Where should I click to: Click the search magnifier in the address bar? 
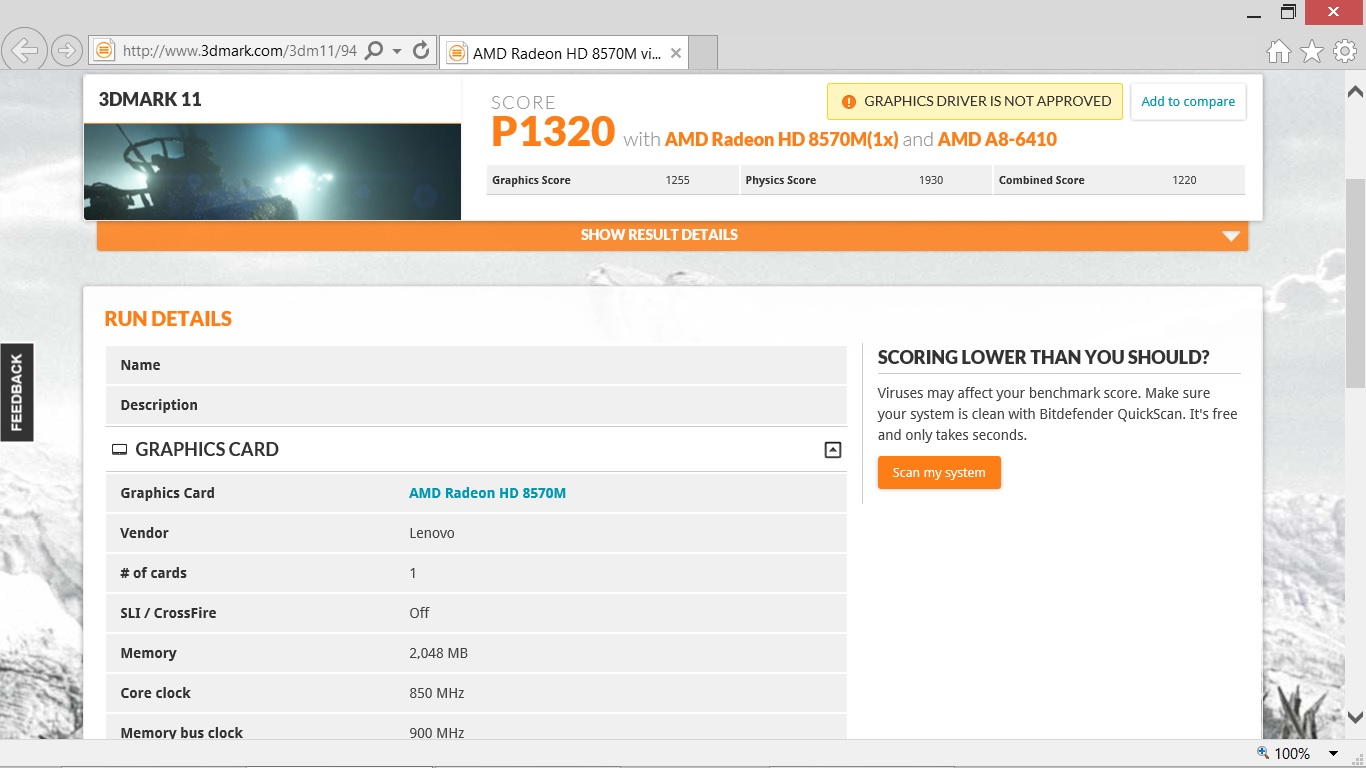click(x=374, y=50)
